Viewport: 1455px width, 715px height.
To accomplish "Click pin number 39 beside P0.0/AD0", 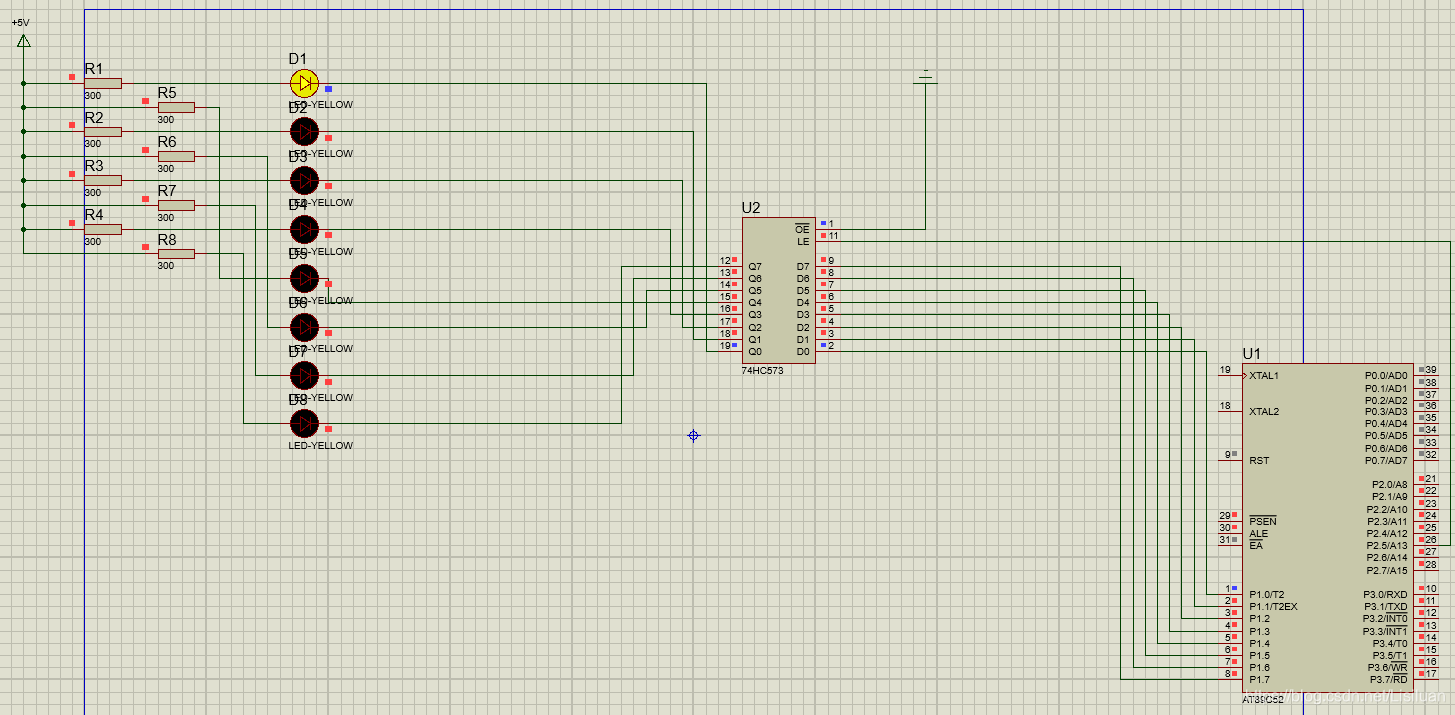I will coord(1431,370).
